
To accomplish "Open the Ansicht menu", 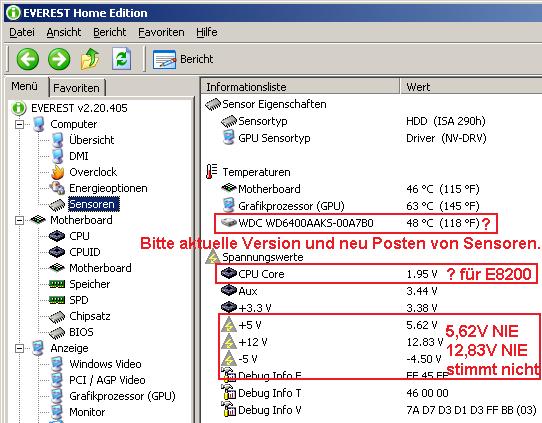I will click(64, 32).
